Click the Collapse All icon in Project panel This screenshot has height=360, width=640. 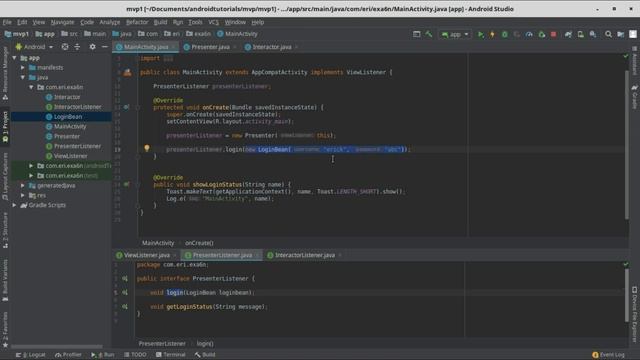77,47
